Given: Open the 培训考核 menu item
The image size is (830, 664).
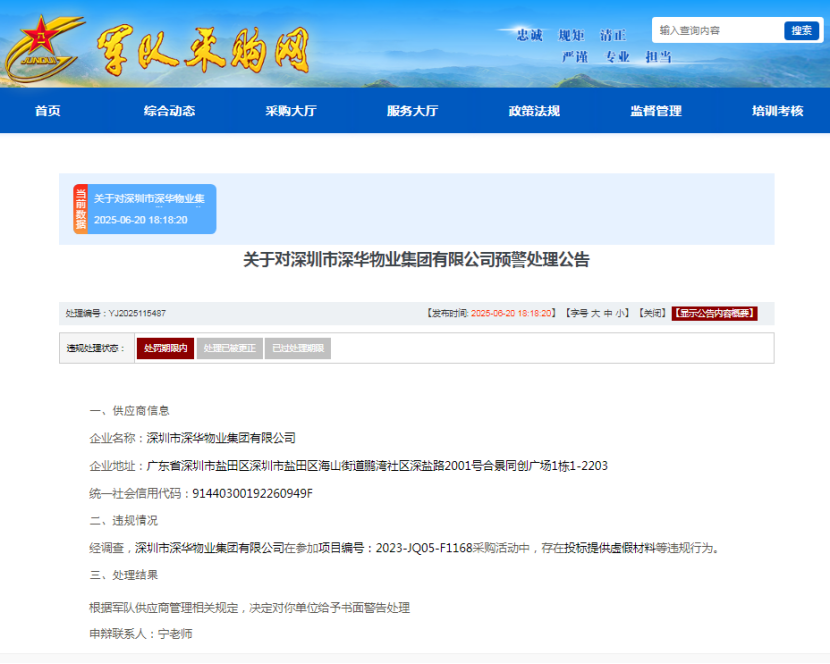Looking at the screenshot, I should point(778,111).
